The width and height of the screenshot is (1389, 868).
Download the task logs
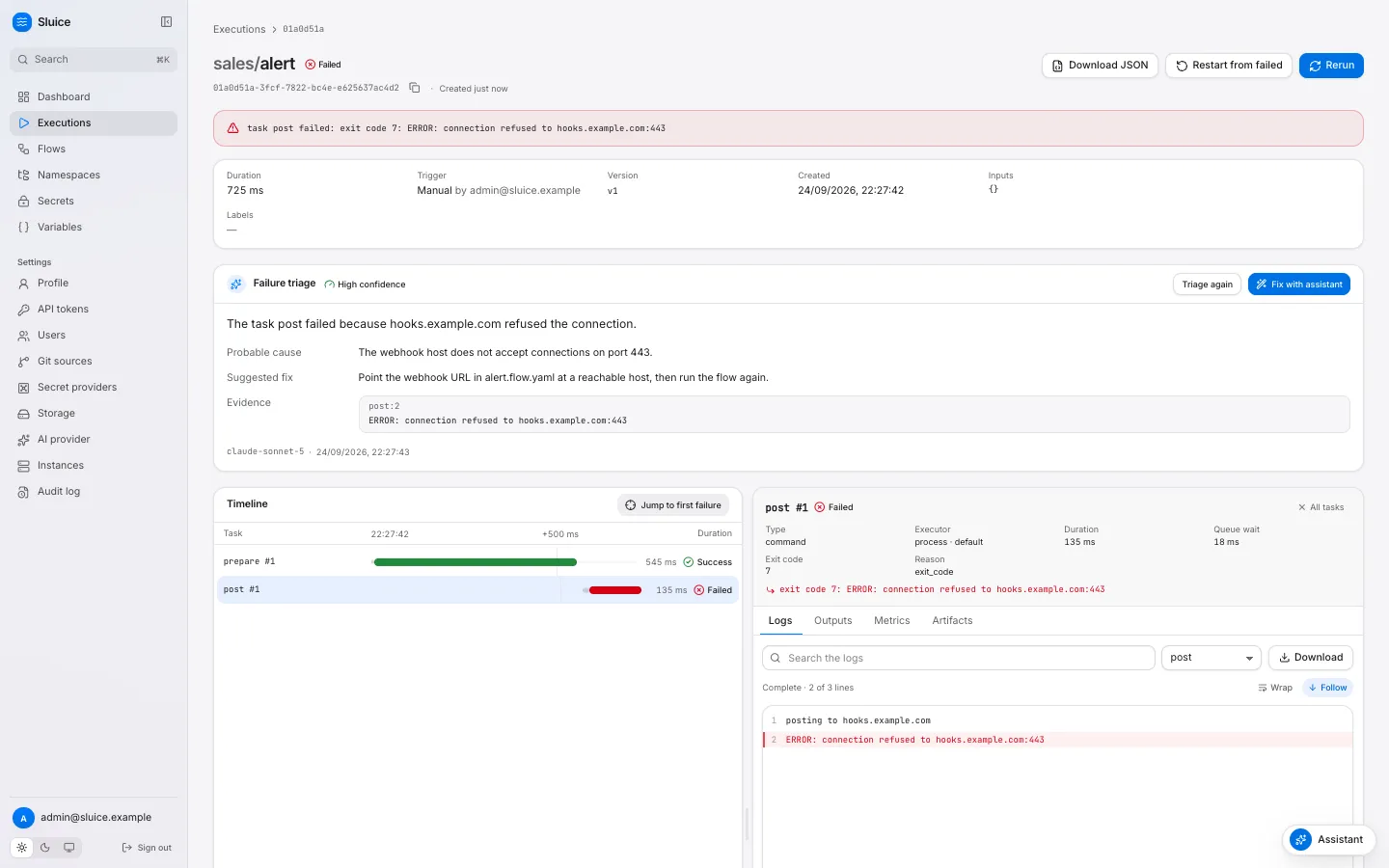coord(1311,658)
